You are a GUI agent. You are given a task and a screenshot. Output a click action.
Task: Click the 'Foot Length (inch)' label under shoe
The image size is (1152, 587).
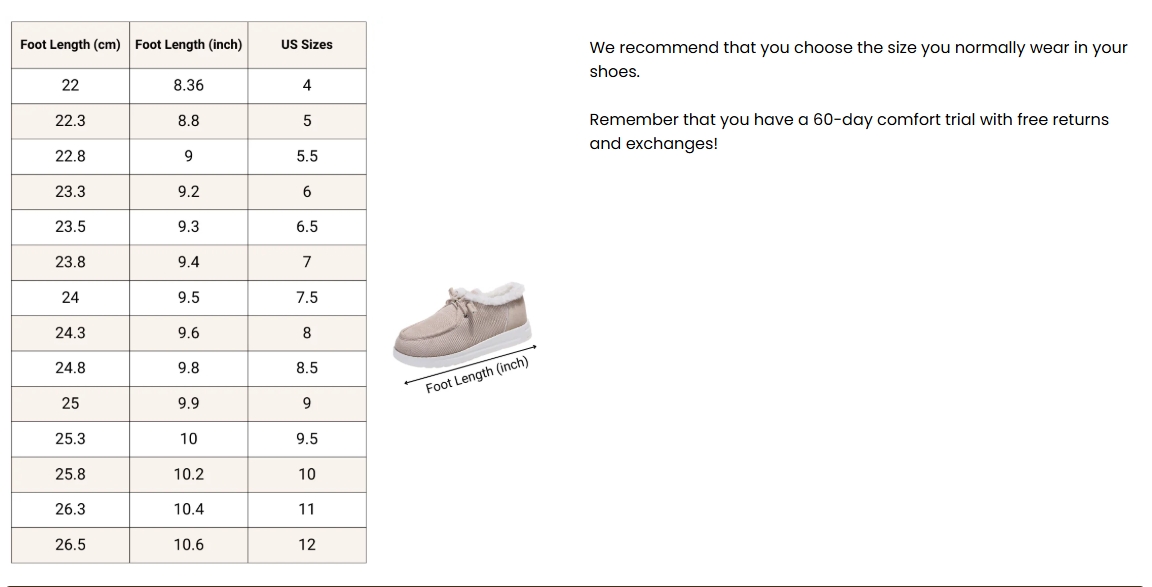[x=477, y=375]
